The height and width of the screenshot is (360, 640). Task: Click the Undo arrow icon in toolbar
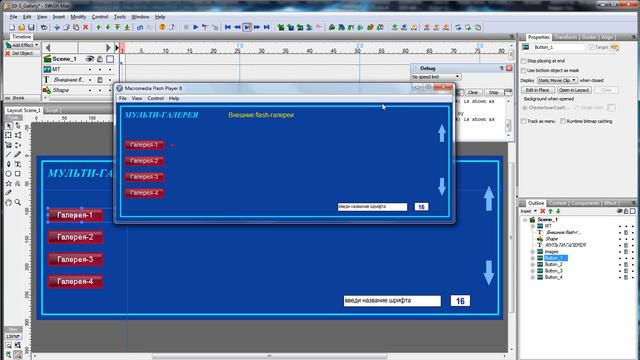click(x=140, y=27)
